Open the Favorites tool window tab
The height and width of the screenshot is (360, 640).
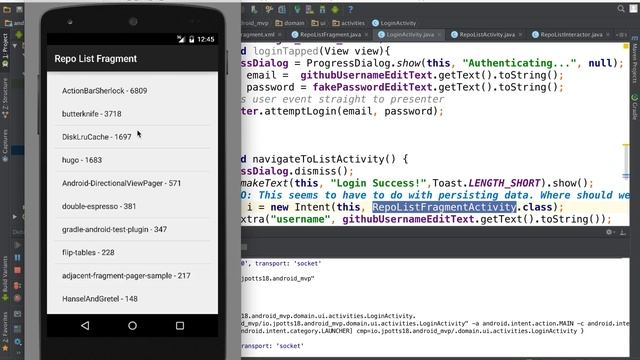[5, 331]
